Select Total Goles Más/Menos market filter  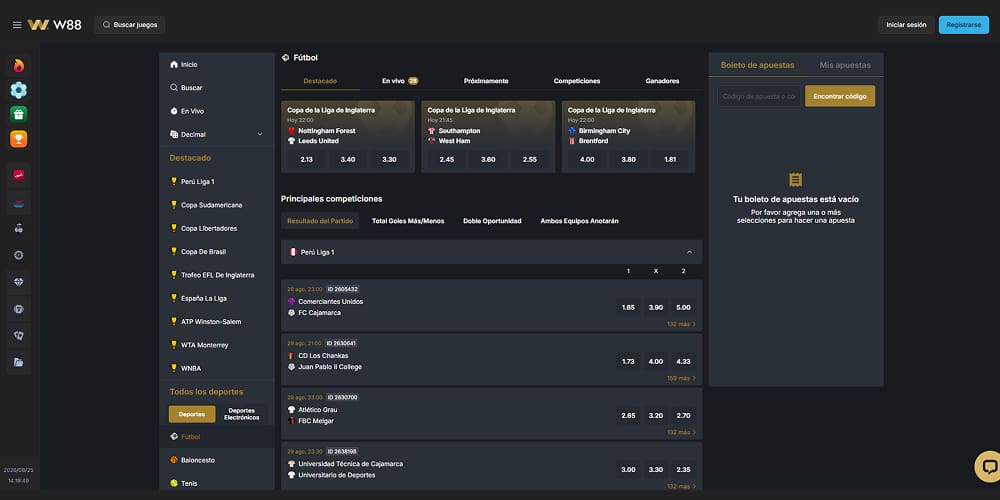pos(408,221)
